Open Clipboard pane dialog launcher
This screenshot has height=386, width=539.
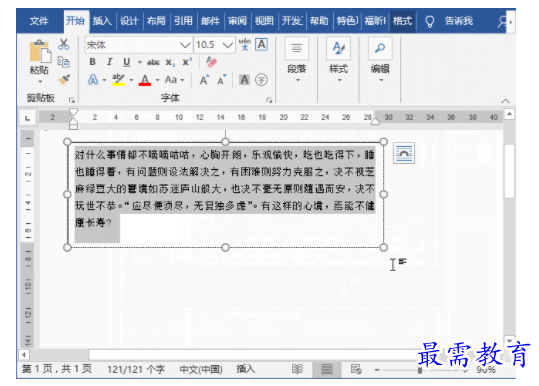click(72, 100)
